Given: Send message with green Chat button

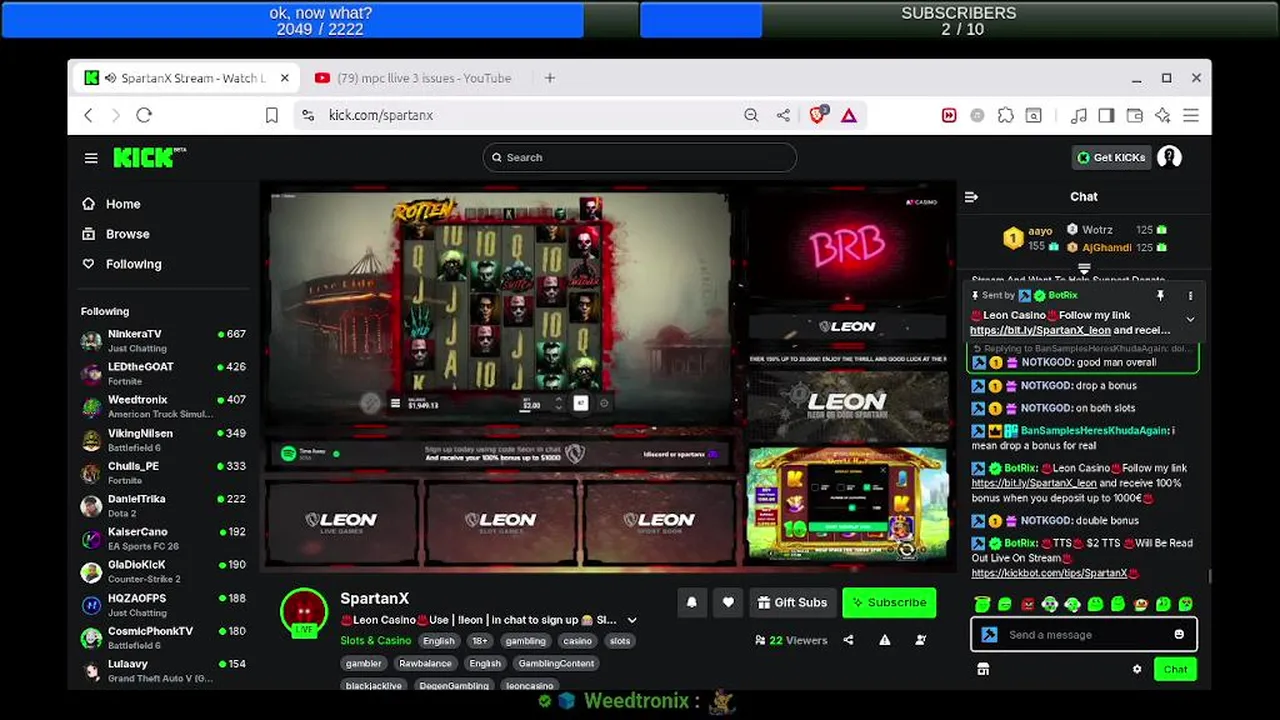Looking at the screenshot, I should 1175,669.
